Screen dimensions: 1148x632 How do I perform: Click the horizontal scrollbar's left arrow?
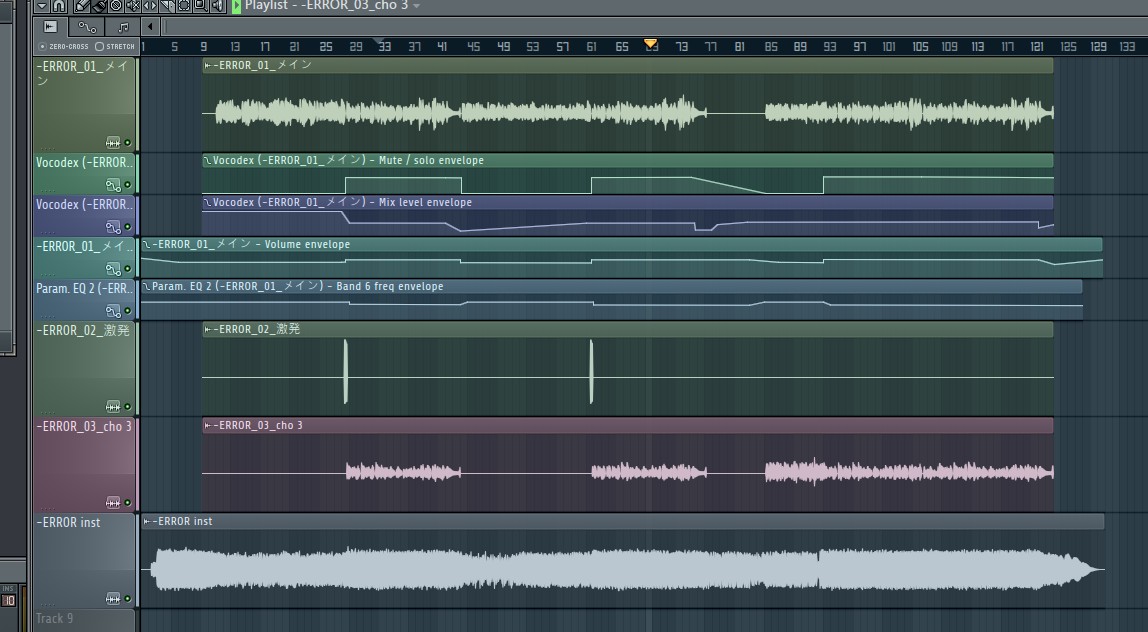(x=150, y=27)
